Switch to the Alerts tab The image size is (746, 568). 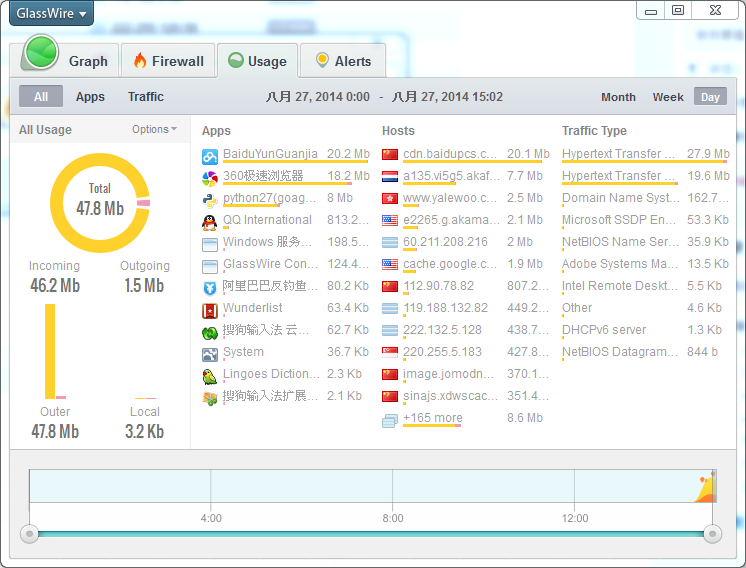(342, 61)
